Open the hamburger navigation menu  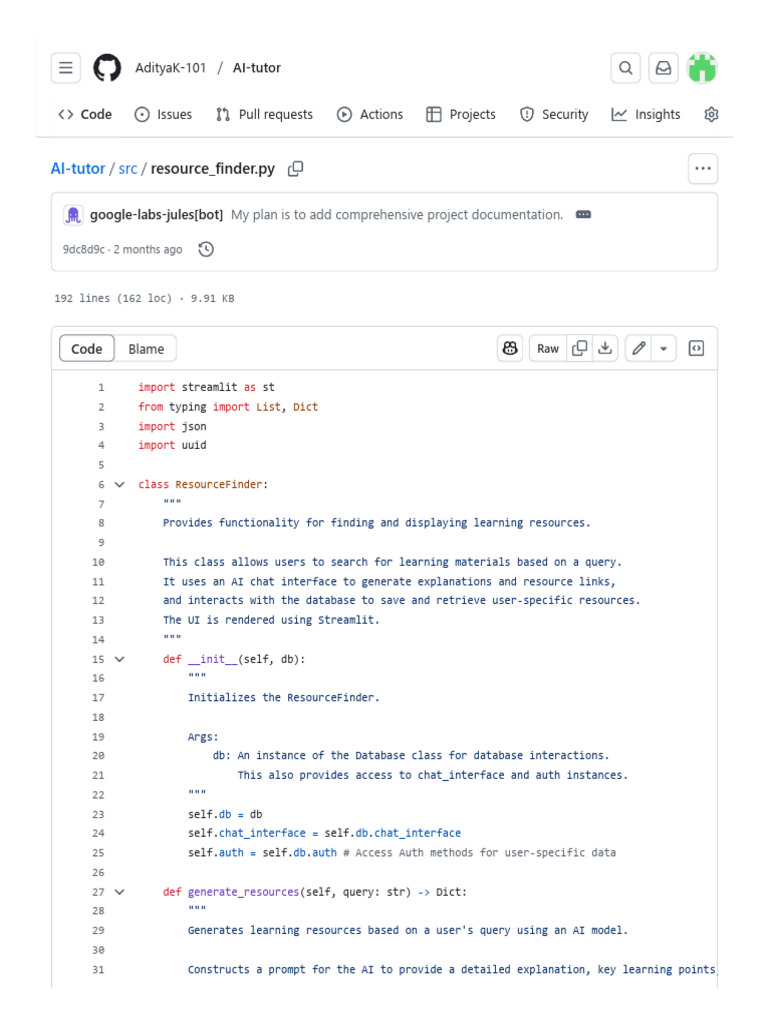point(66,68)
